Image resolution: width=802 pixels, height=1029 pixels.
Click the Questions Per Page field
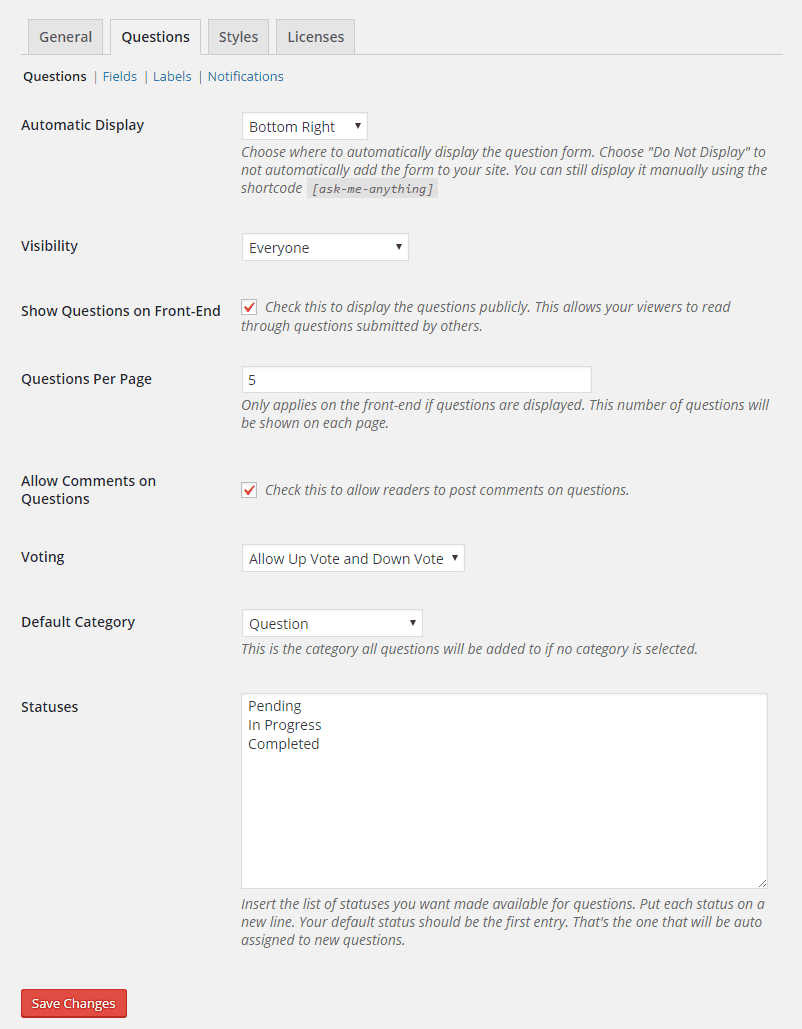[x=416, y=380]
